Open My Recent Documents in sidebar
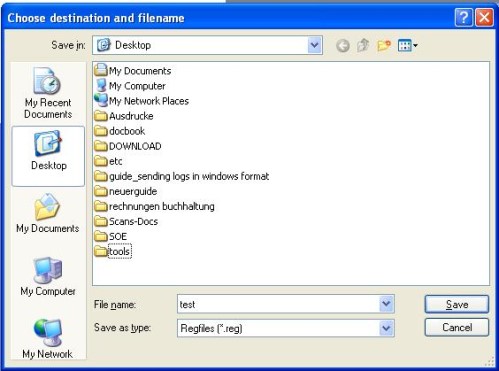This screenshot has width=499, height=371. (x=48, y=93)
